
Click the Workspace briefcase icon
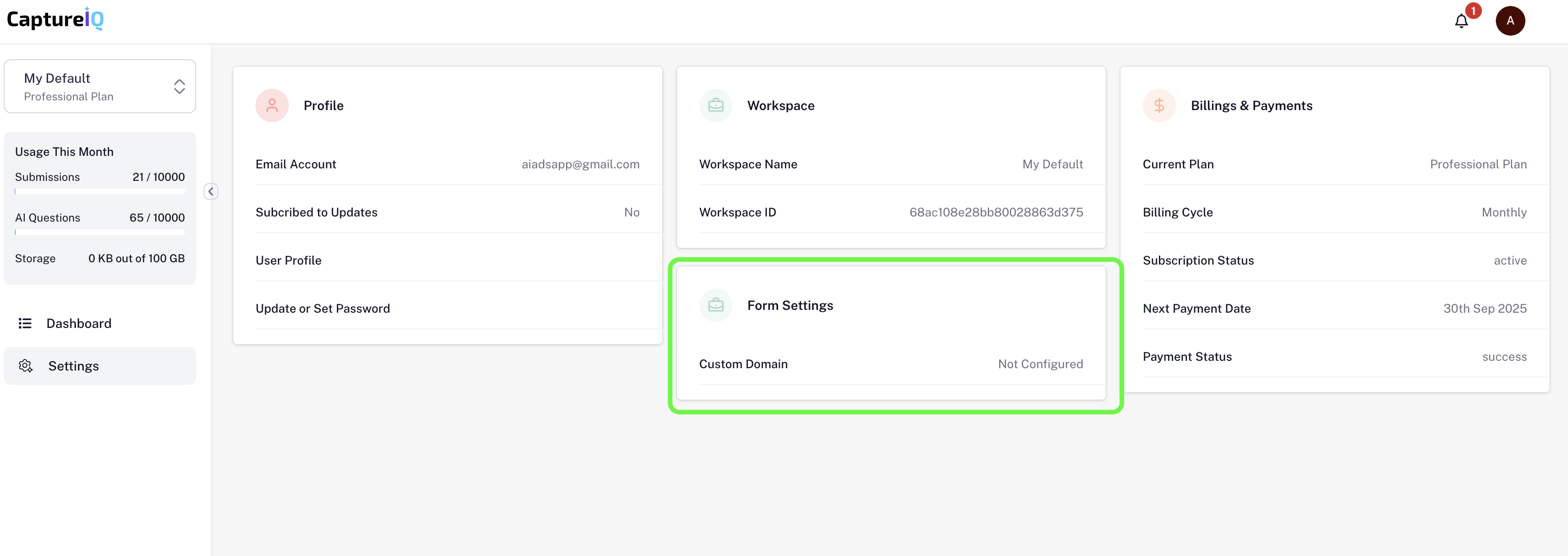pyautogui.click(x=716, y=105)
